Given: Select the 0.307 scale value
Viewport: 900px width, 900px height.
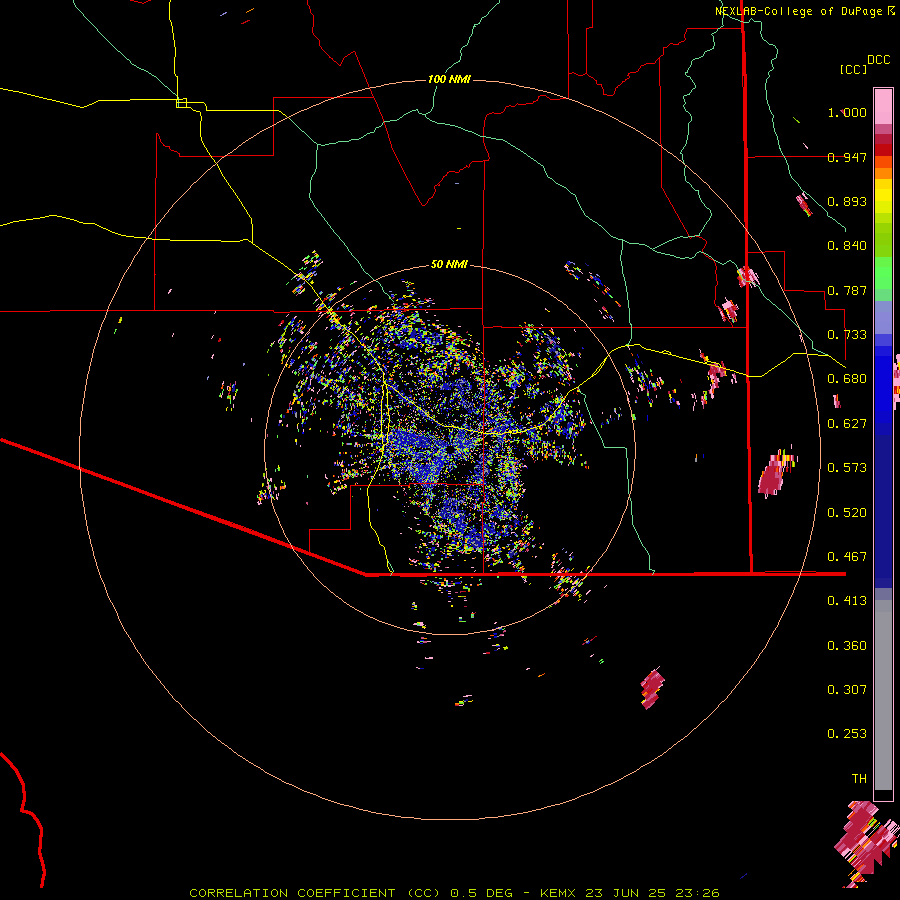Looking at the screenshot, I should point(847,690).
